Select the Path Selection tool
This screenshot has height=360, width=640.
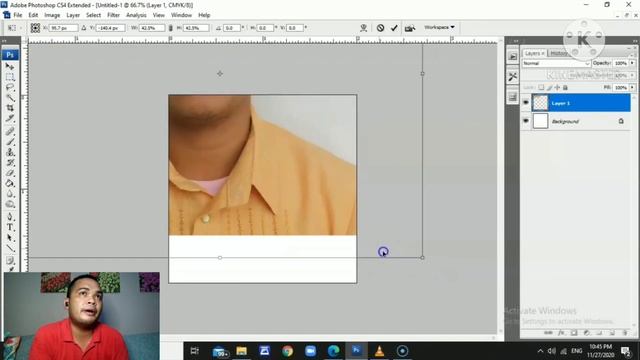[x=10, y=238]
